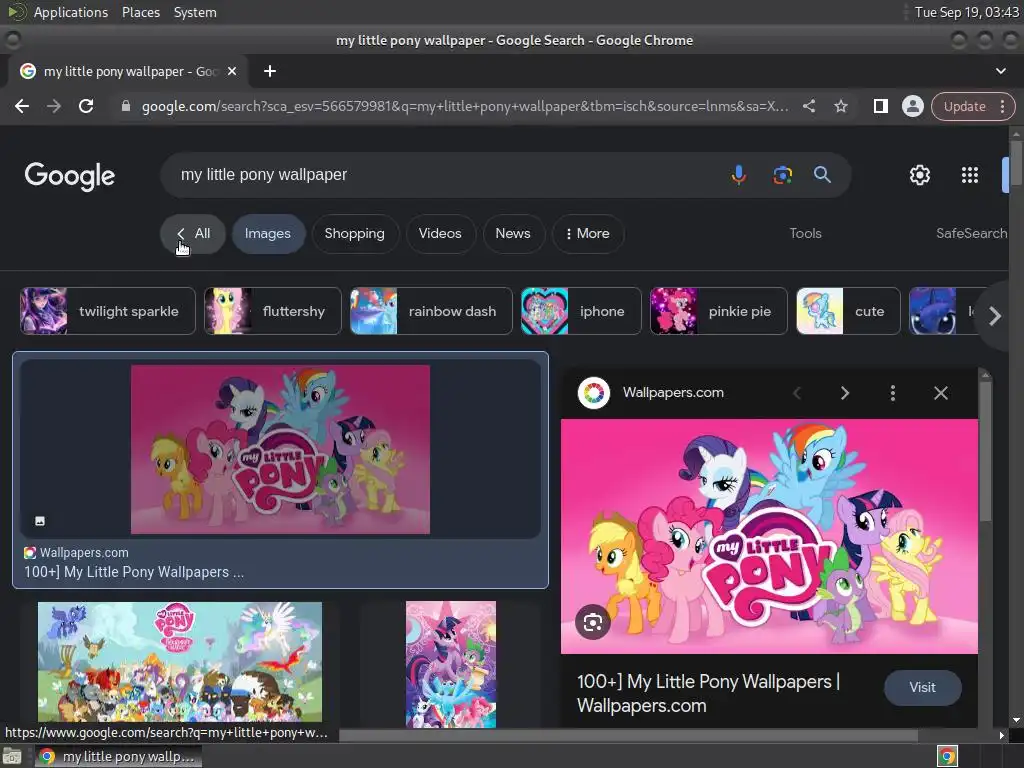Go back with the browser back arrow
Image resolution: width=1024 pixels, height=768 pixels.
[x=22, y=106]
